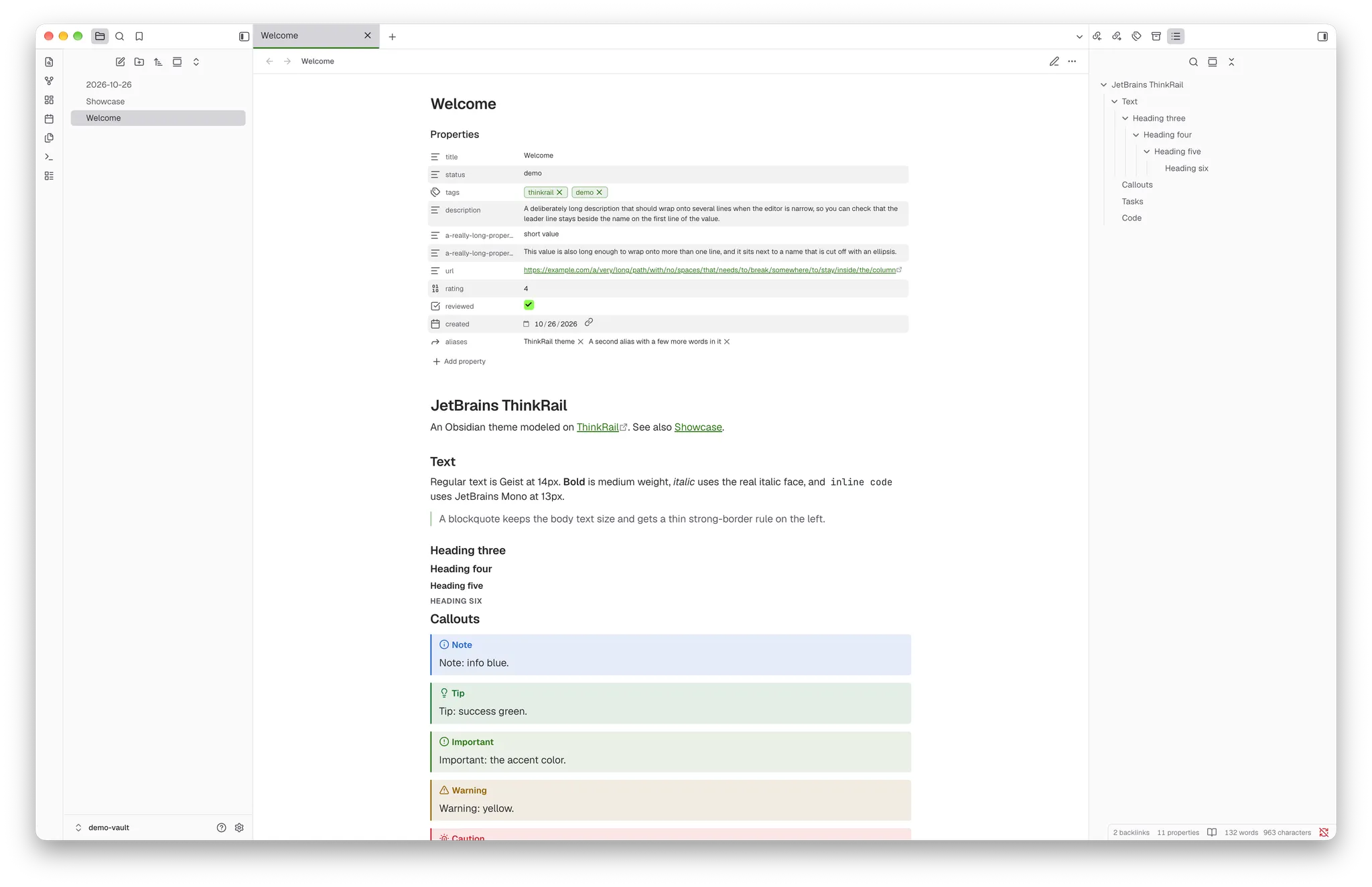The width and height of the screenshot is (1372, 887).
Task: Collapse all outline headings icon
Action: coord(1231,62)
